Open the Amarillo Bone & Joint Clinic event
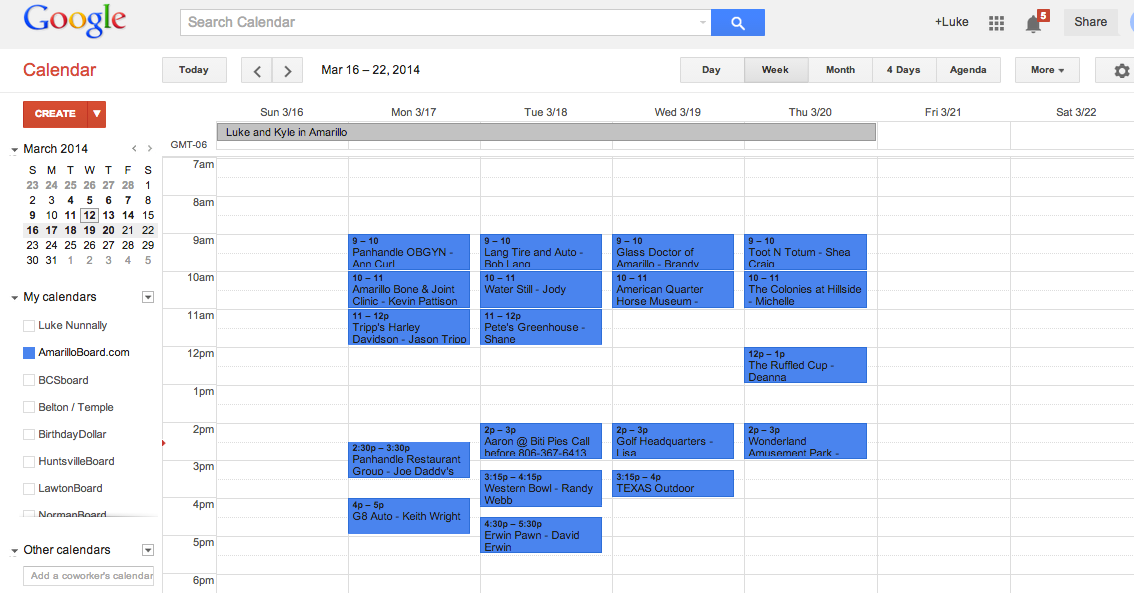Image resolution: width=1134 pixels, height=593 pixels. [x=409, y=289]
